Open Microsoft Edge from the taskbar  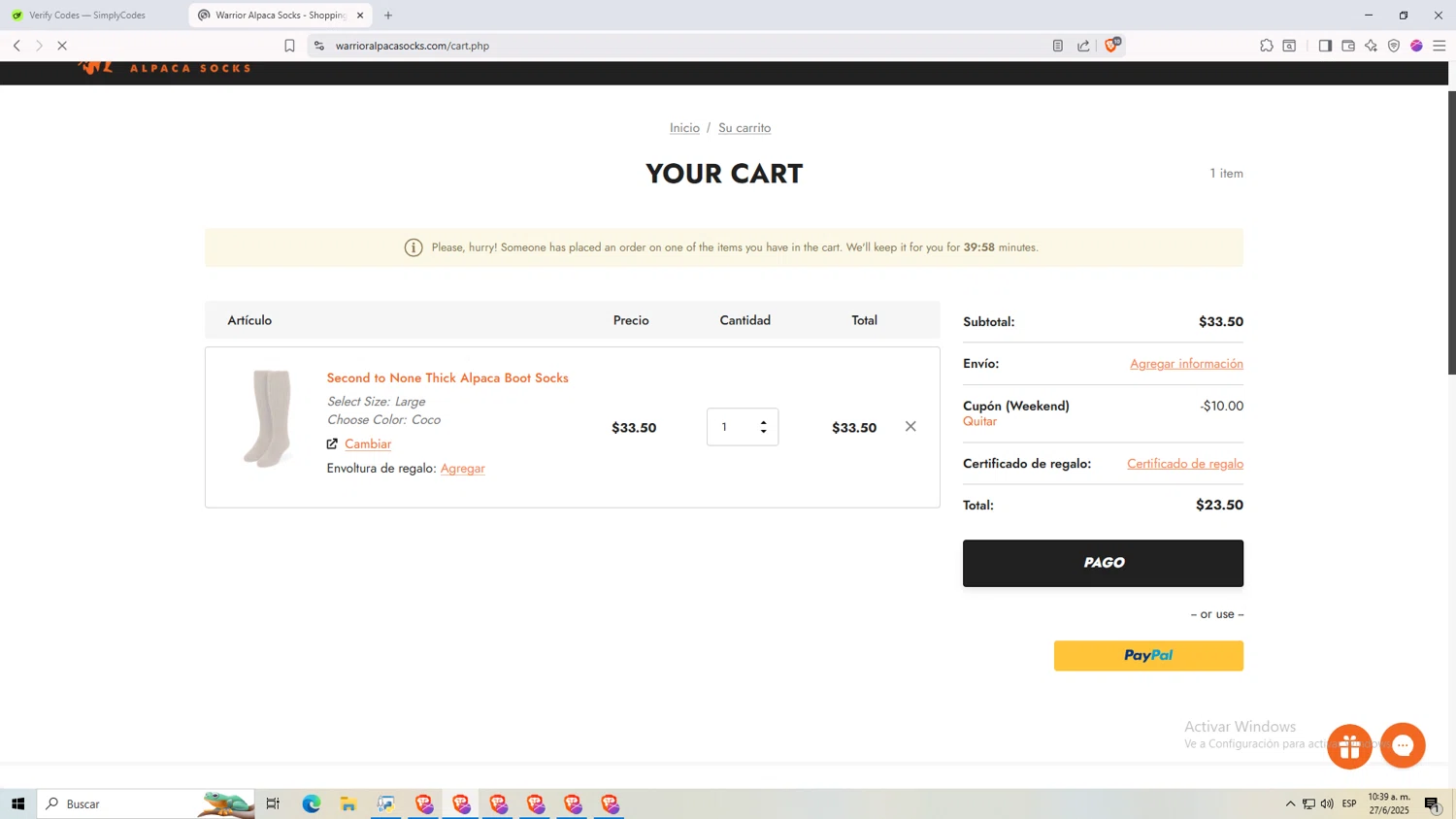coord(311,803)
